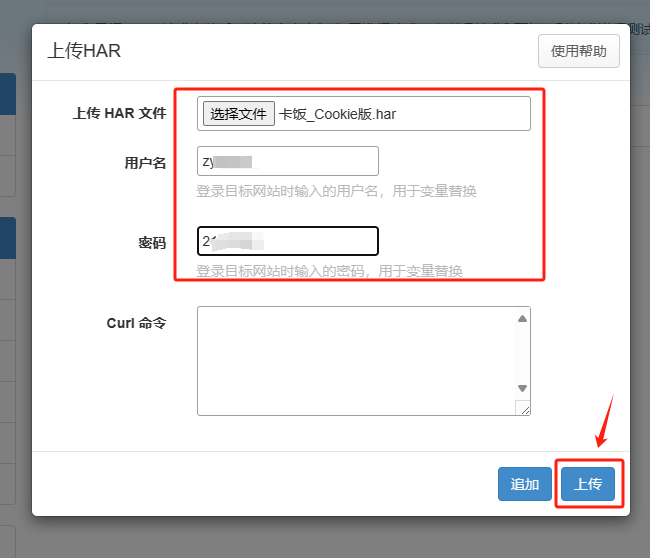Click the textarea scrollbar up arrow

[x=522, y=318]
